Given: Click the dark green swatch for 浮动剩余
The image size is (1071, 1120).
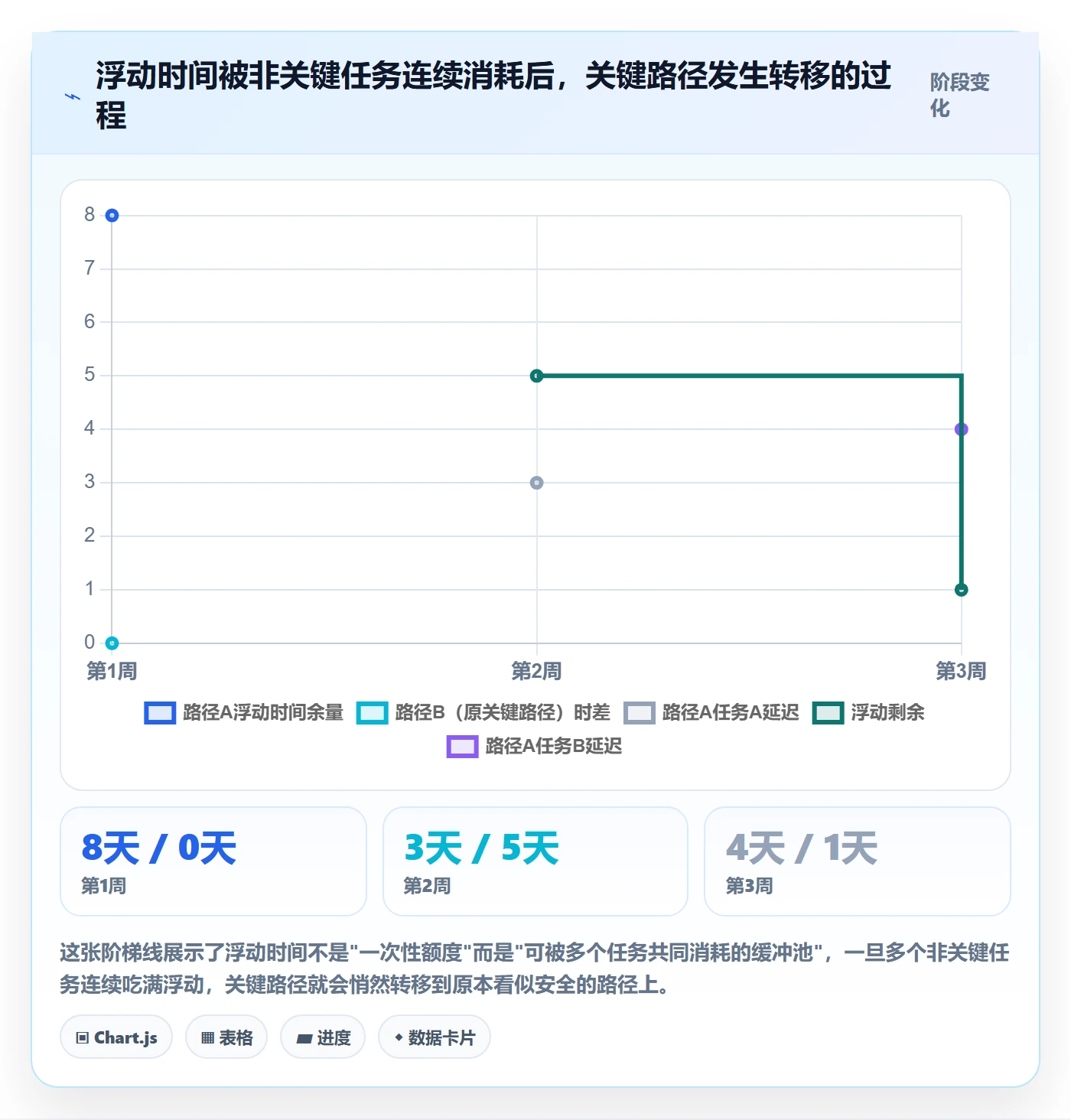Looking at the screenshot, I should [828, 712].
